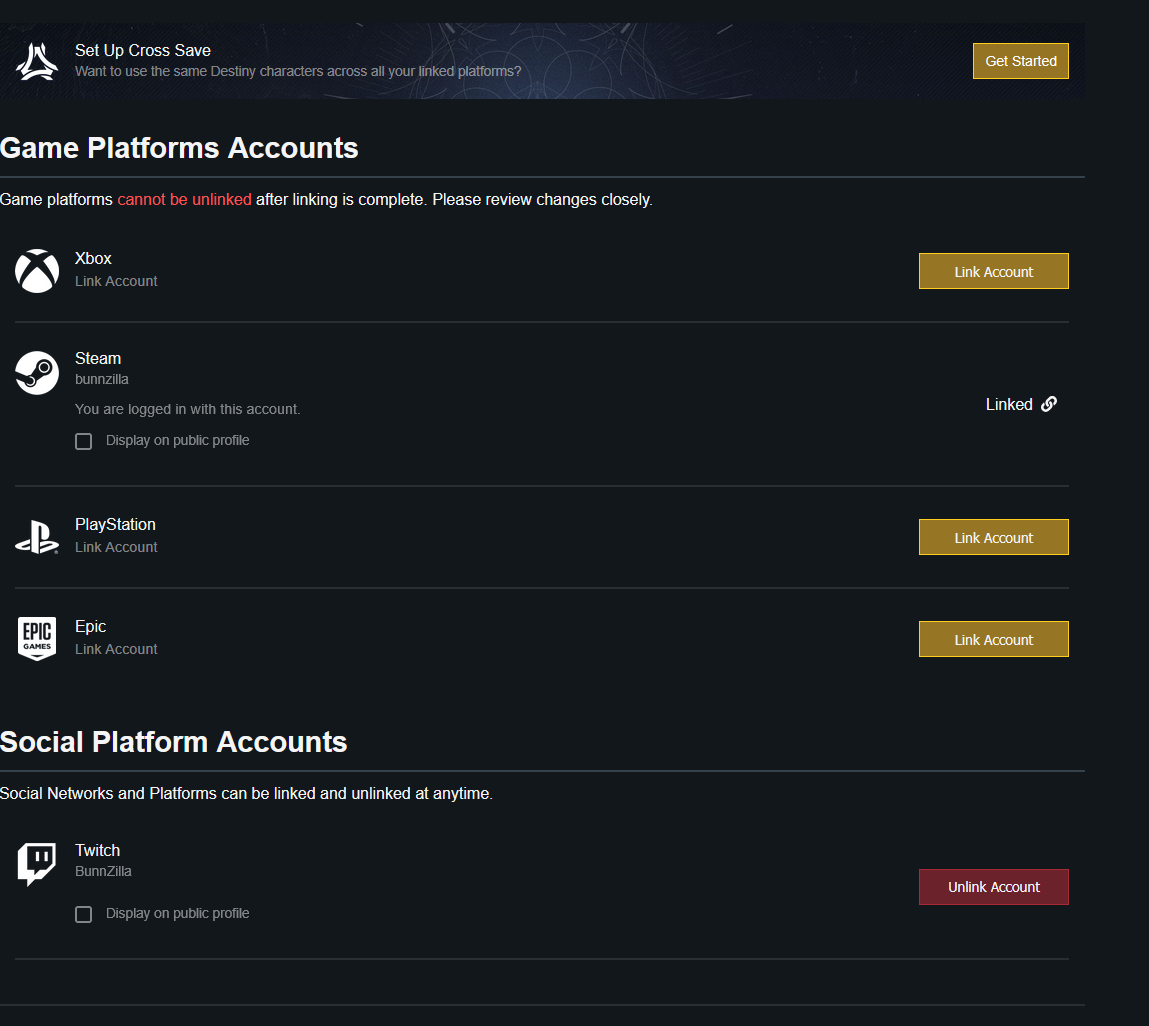Viewport: 1149px width, 1026px height.
Task: Click the Epic Games logo icon
Action: (37, 638)
